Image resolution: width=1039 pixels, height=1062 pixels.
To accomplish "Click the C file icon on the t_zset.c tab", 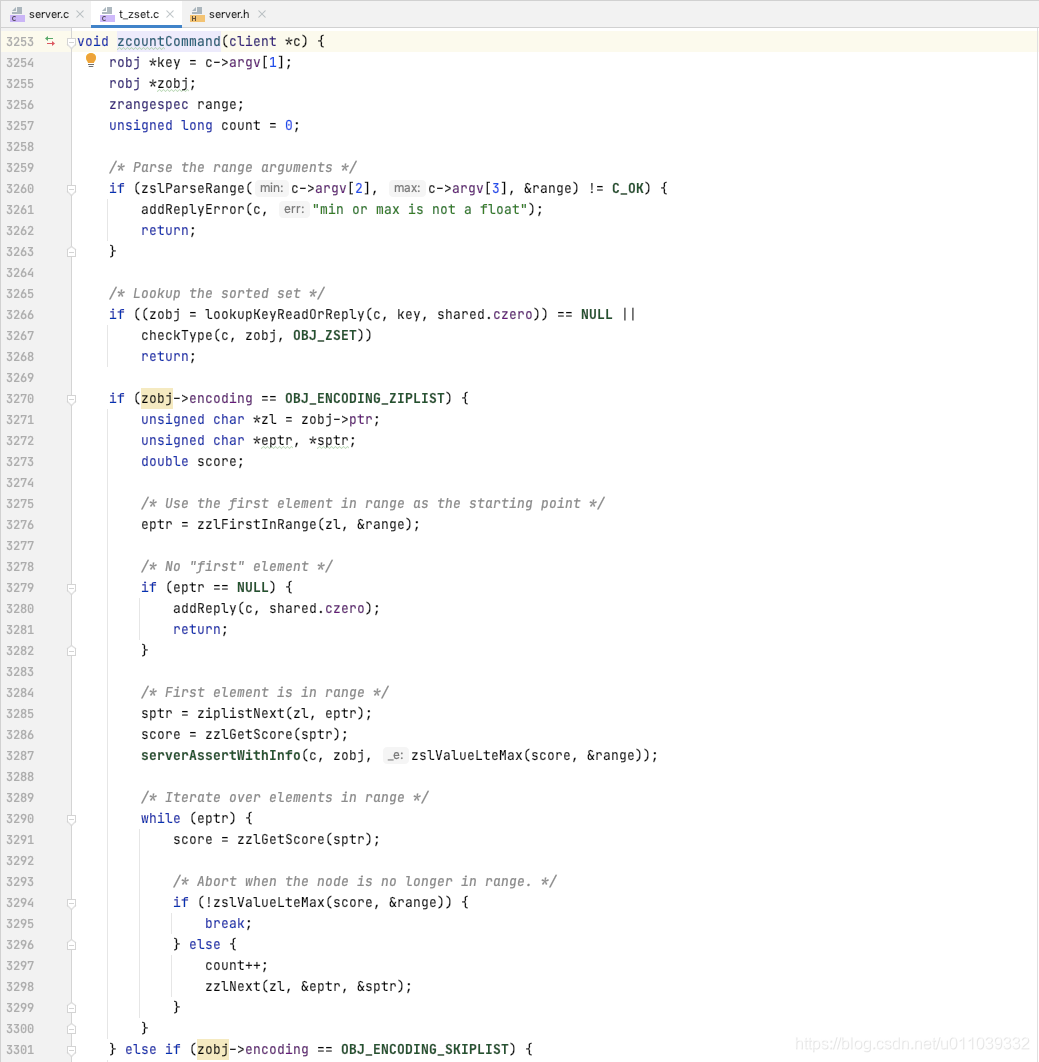I will point(107,14).
